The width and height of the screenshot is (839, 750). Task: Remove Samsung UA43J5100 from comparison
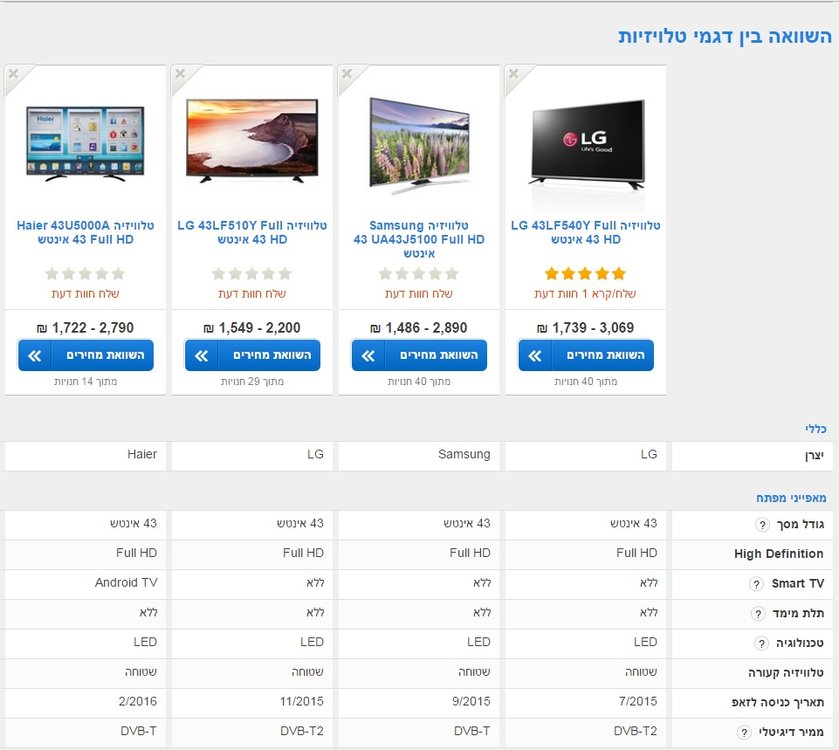click(347, 74)
